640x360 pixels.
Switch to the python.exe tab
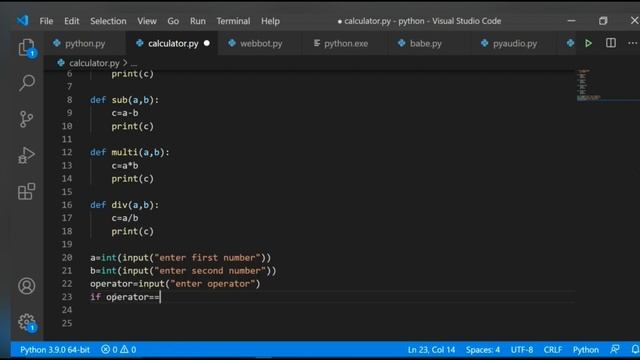click(346, 43)
